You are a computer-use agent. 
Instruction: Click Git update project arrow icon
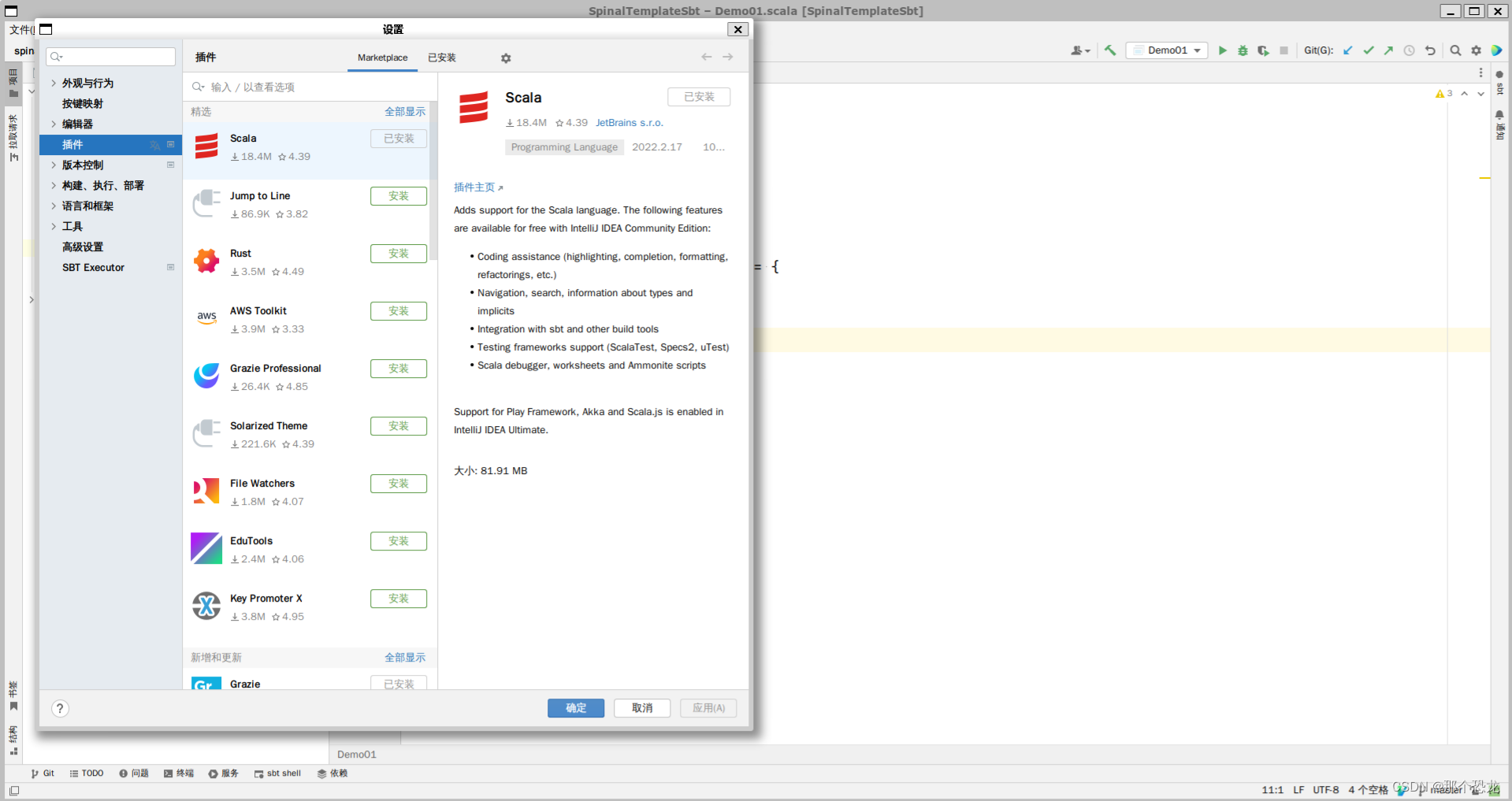tap(1348, 50)
